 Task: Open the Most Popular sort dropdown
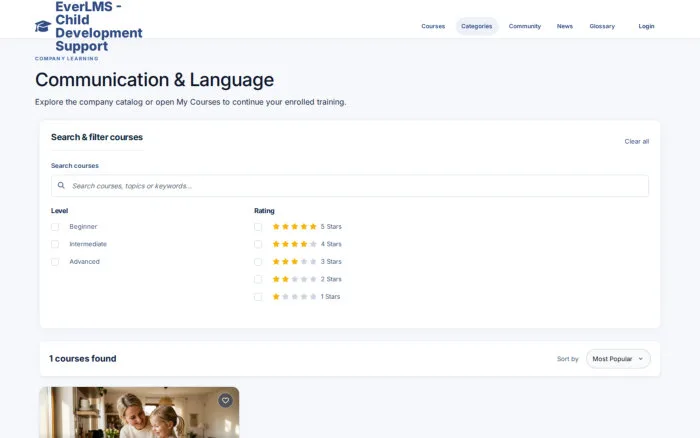coord(618,359)
